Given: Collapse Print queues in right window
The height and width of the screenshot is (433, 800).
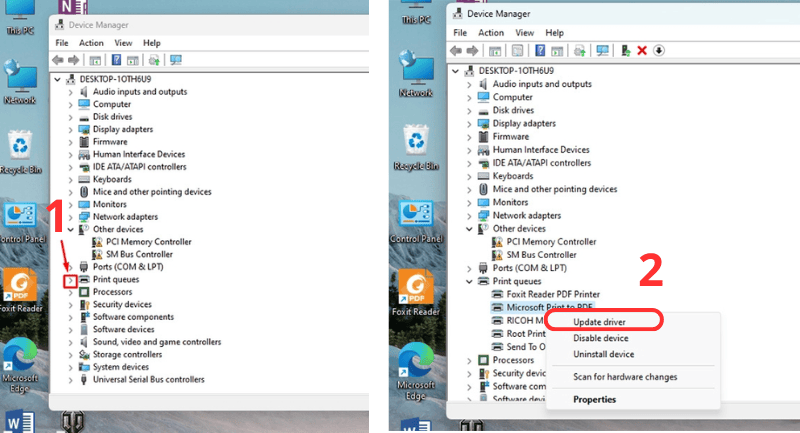Looking at the screenshot, I should click(470, 282).
